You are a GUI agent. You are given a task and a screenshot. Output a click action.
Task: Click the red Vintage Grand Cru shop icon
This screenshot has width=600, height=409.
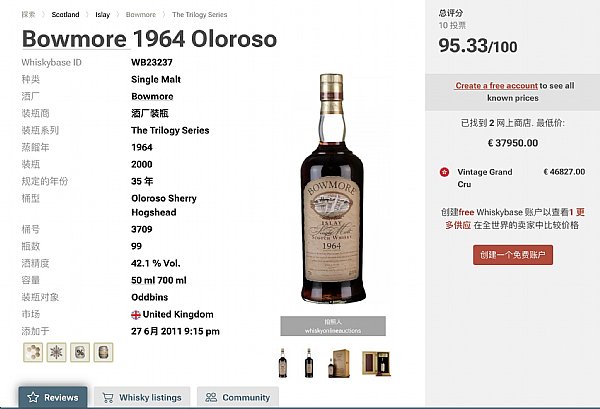[444, 172]
